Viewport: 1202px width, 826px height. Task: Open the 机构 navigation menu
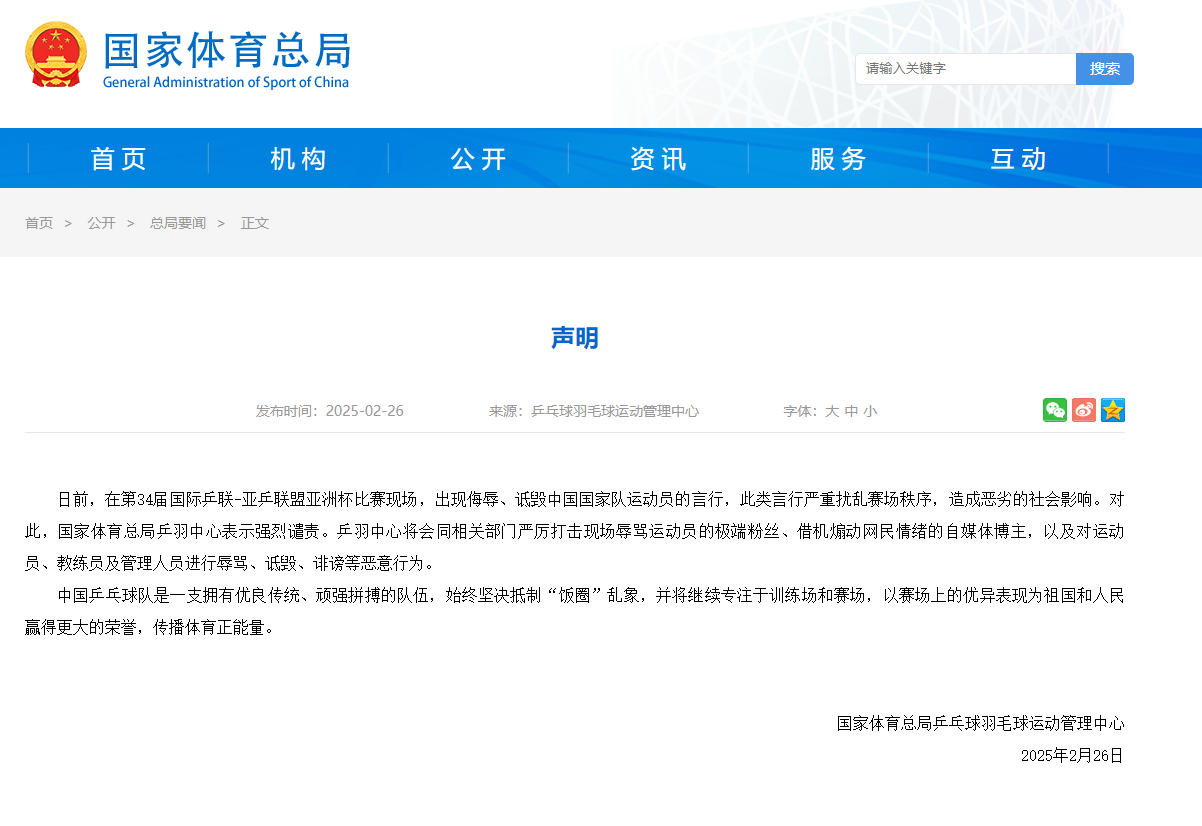click(299, 158)
